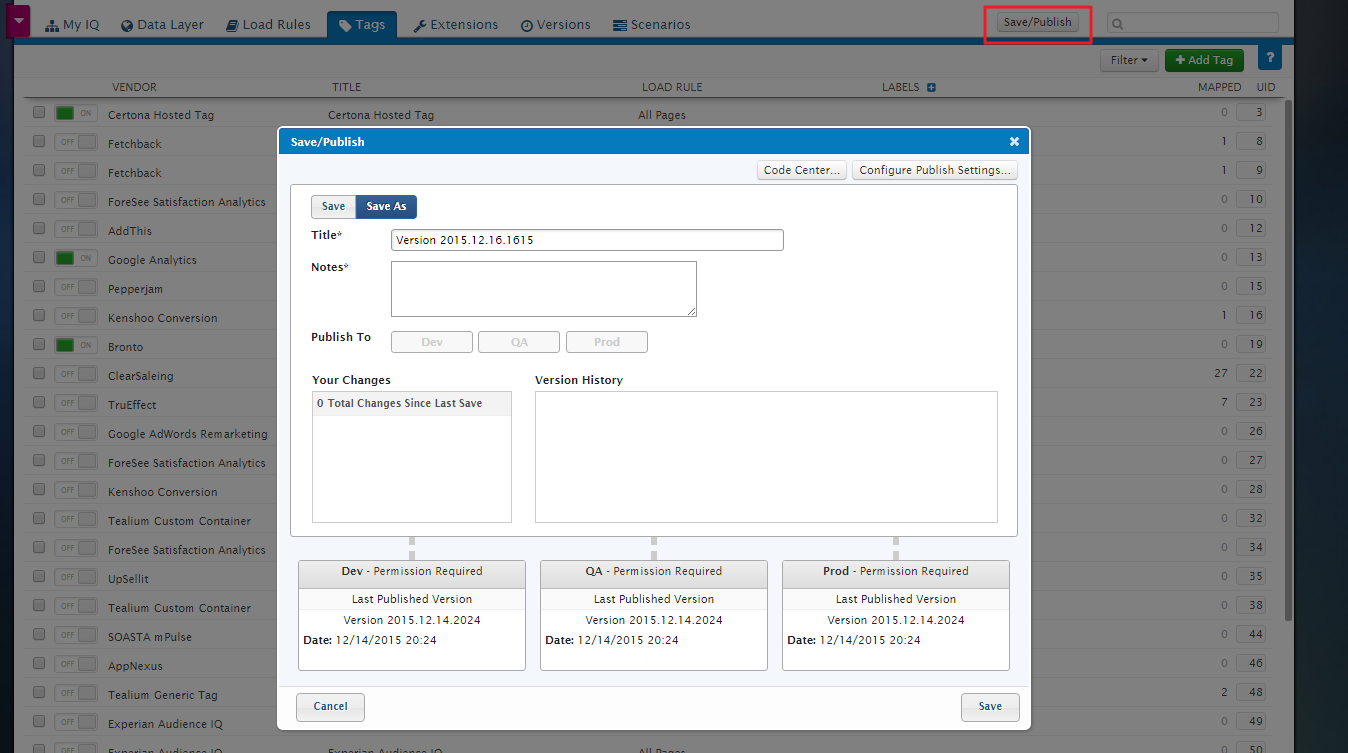This screenshot has width=1348, height=753.
Task: Click the MAPPED column header
Action: [x=1219, y=87]
